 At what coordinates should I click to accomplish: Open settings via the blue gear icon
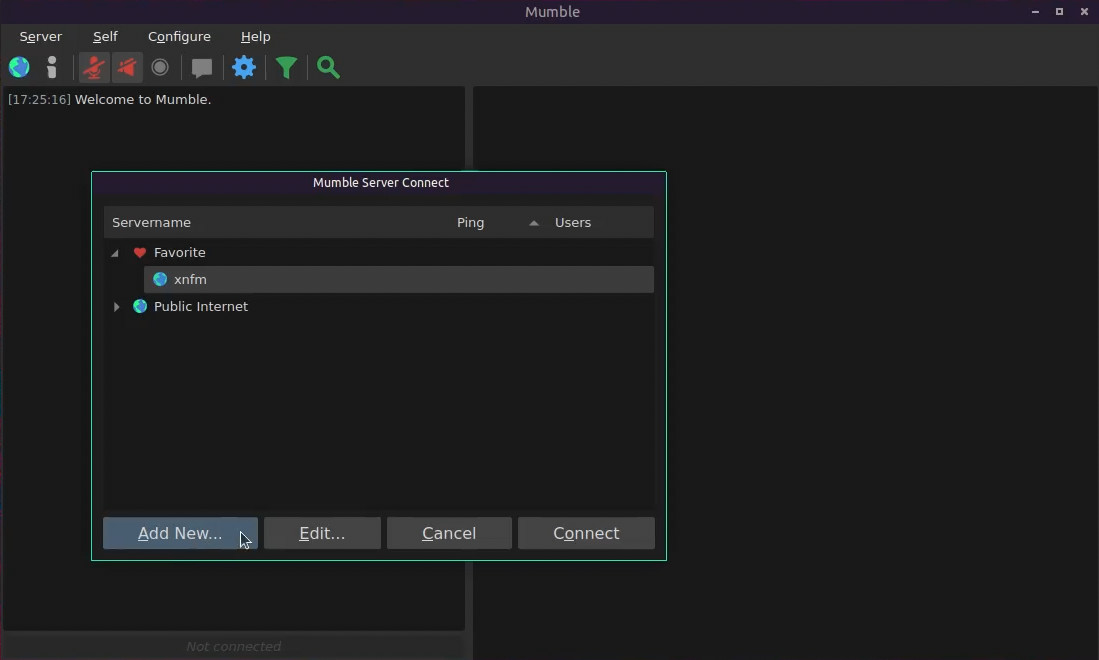pyautogui.click(x=244, y=67)
